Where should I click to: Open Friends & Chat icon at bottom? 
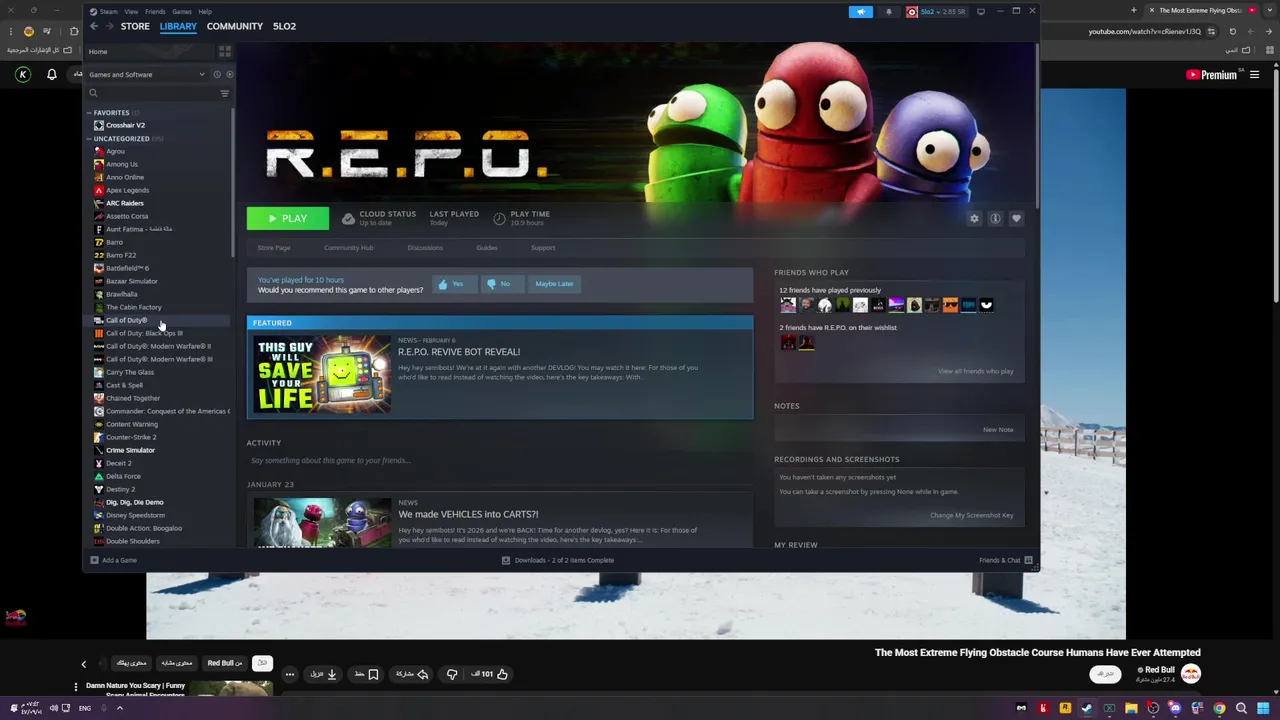click(x=1028, y=560)
